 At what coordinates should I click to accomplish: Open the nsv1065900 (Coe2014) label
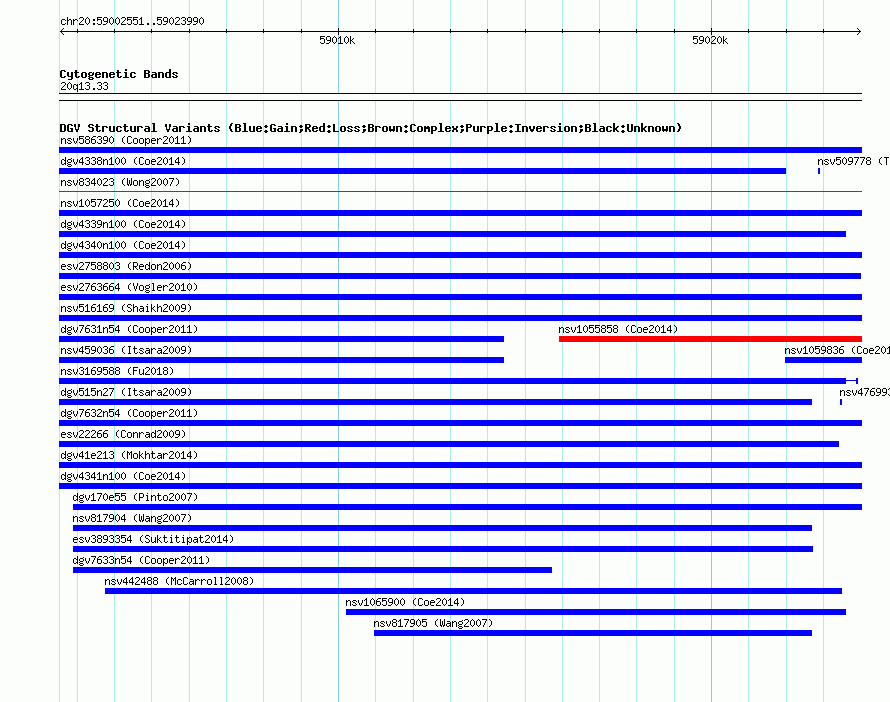[x=405, y=602]
